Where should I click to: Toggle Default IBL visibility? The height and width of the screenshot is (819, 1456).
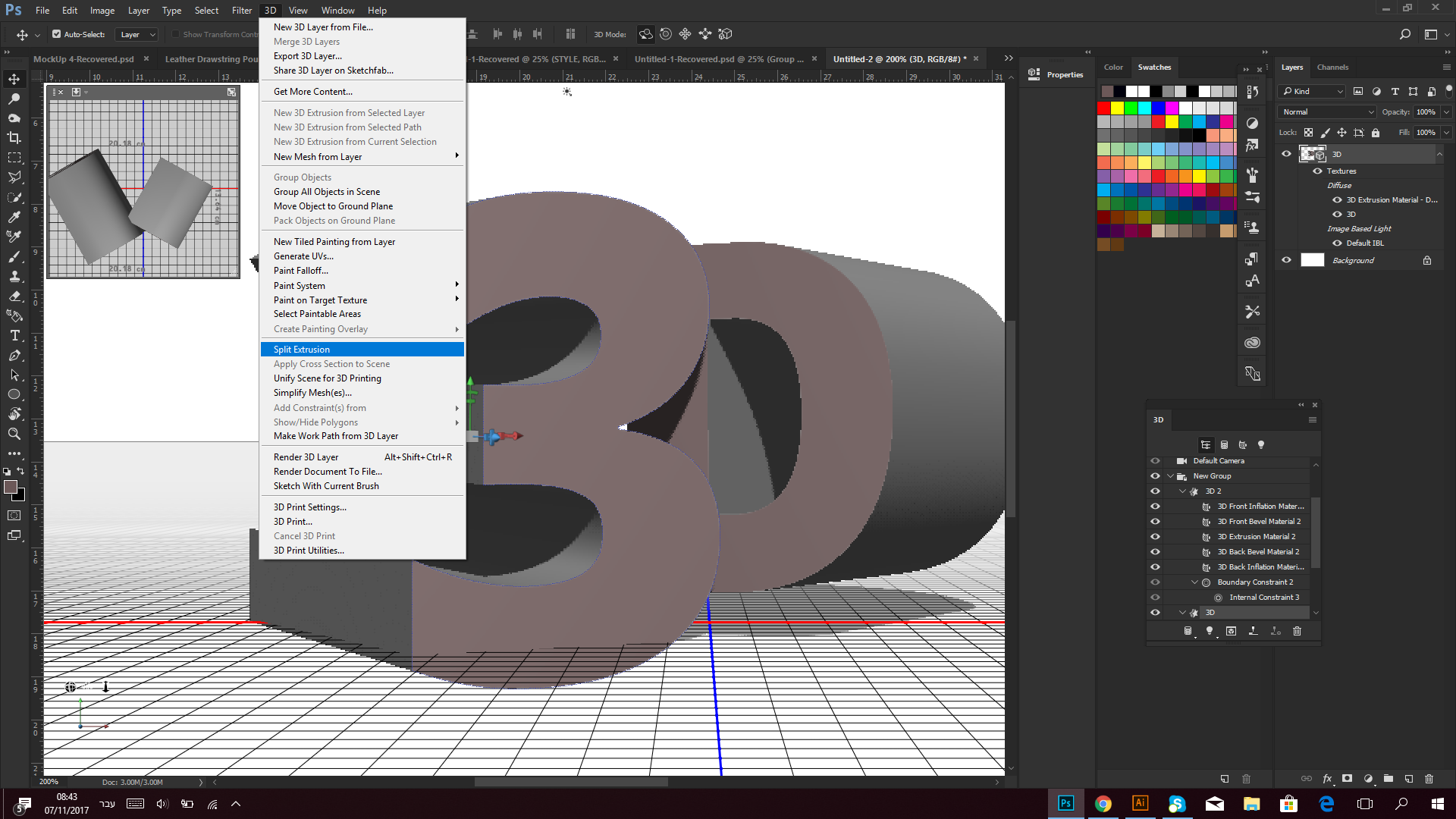tap(1338, 243)
